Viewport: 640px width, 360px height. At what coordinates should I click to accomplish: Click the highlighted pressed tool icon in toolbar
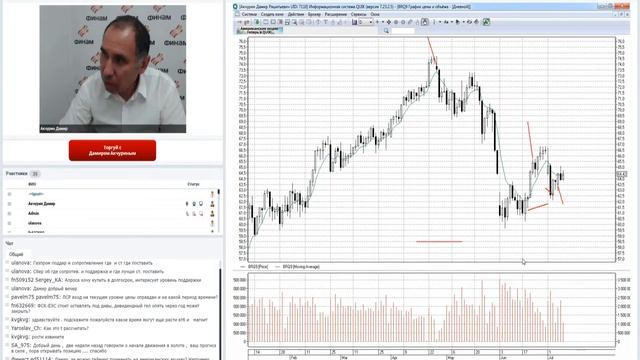[424, 22]
